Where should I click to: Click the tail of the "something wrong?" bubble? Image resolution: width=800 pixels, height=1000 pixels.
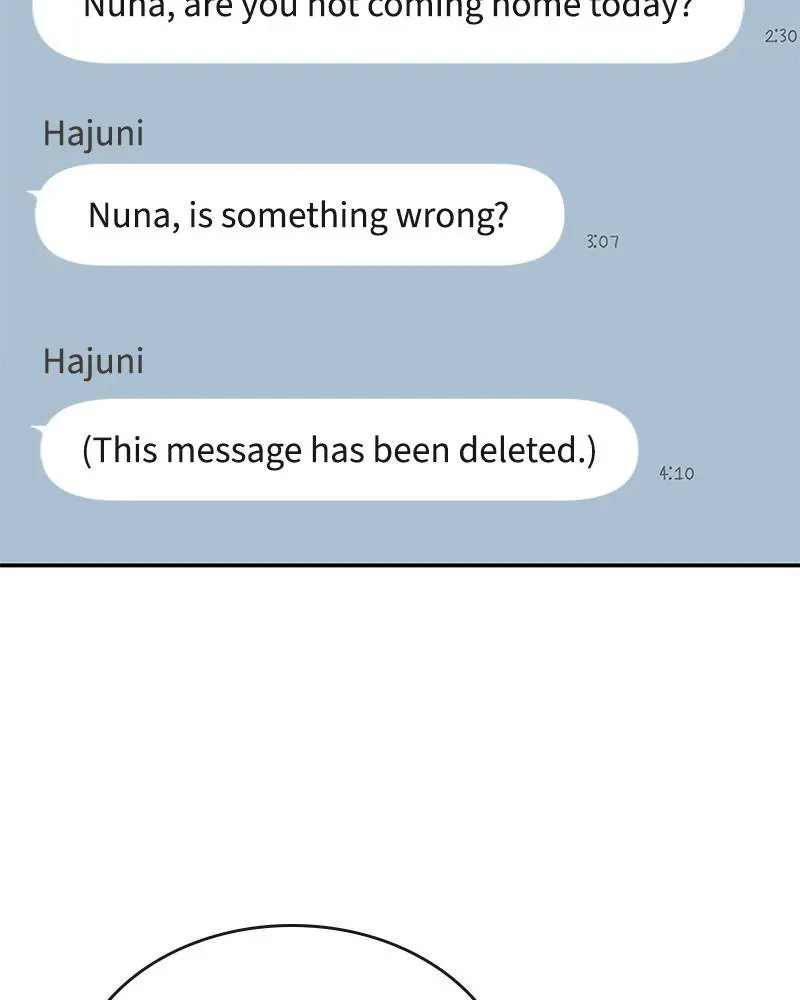coord(33,194)
